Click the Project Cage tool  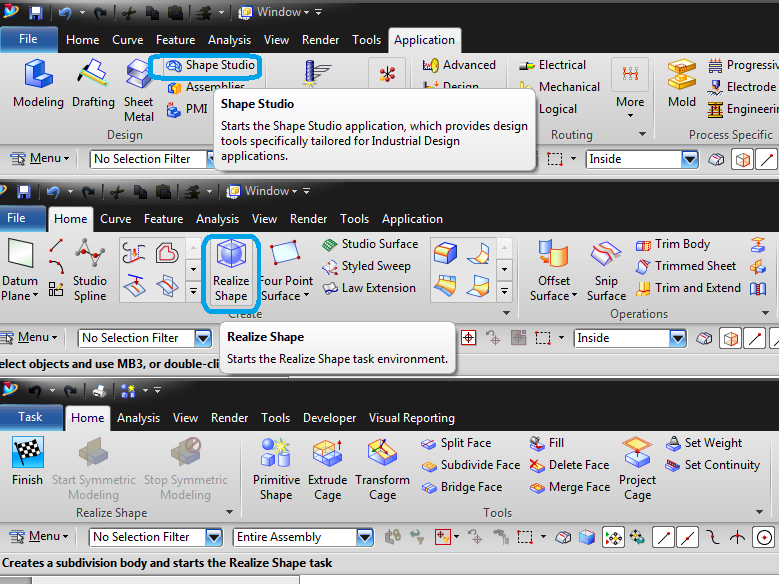637,469
